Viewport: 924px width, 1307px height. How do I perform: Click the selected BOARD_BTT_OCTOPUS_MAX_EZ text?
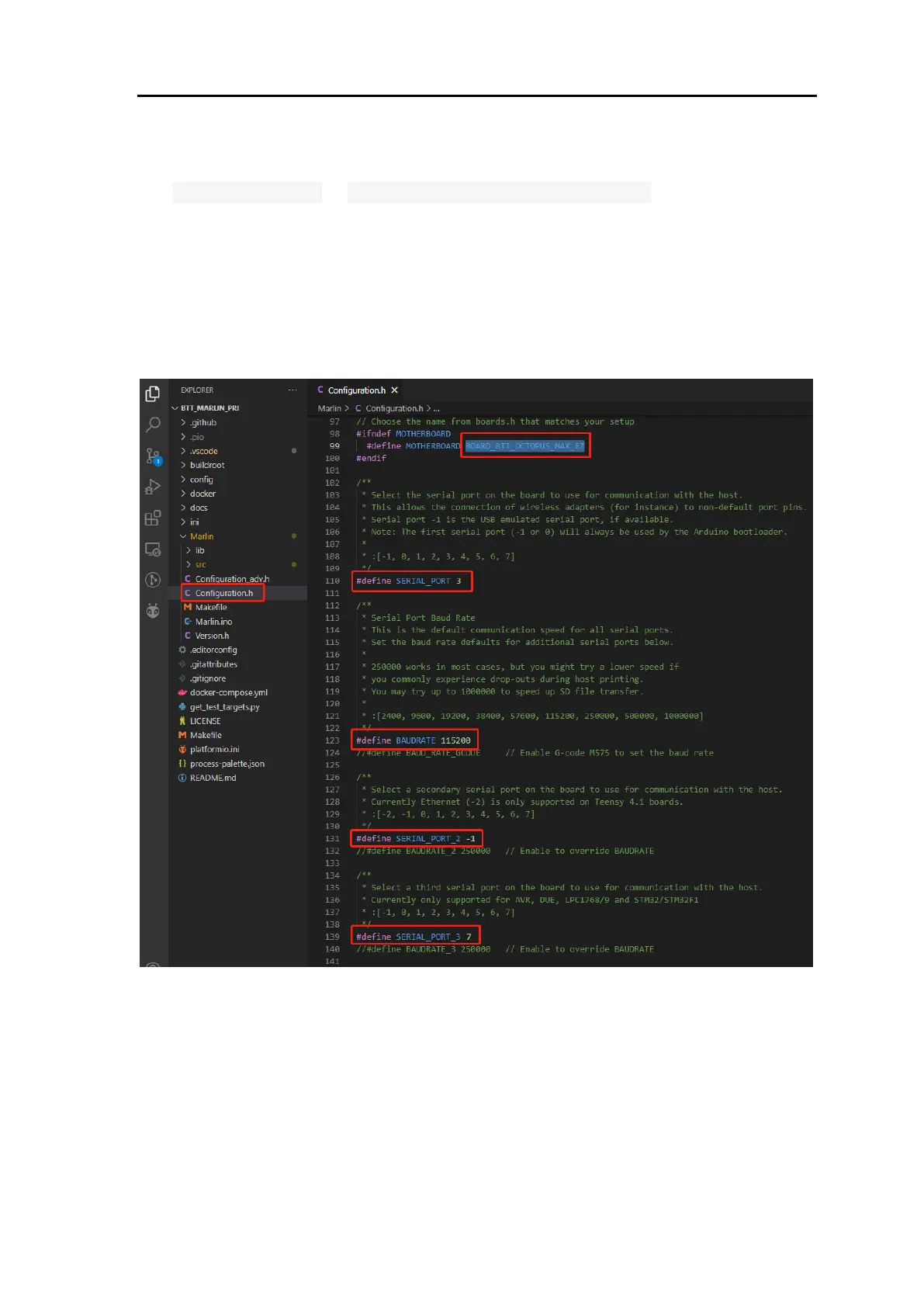click(525, 446)
